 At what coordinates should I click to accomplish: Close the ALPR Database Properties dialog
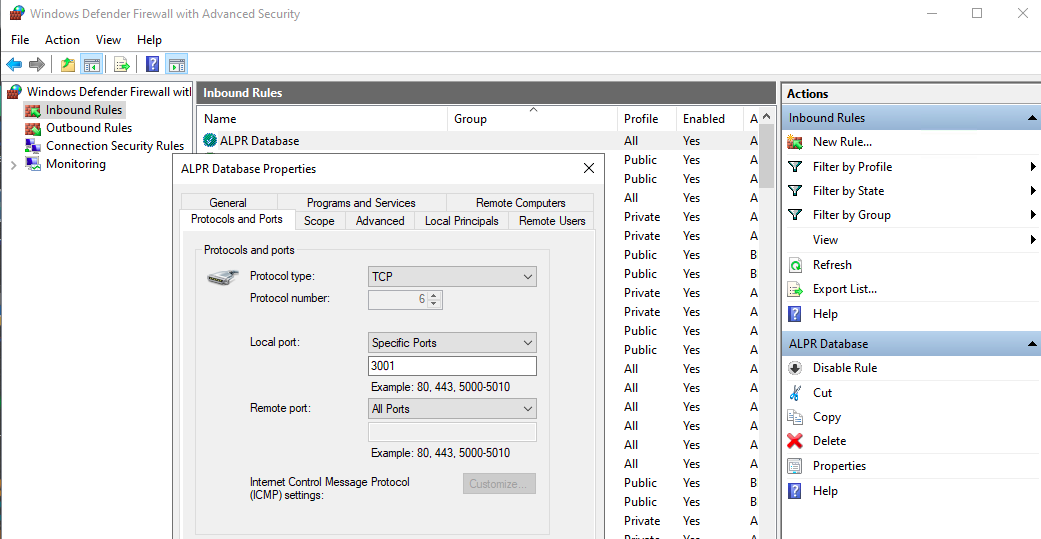(589, 169)
